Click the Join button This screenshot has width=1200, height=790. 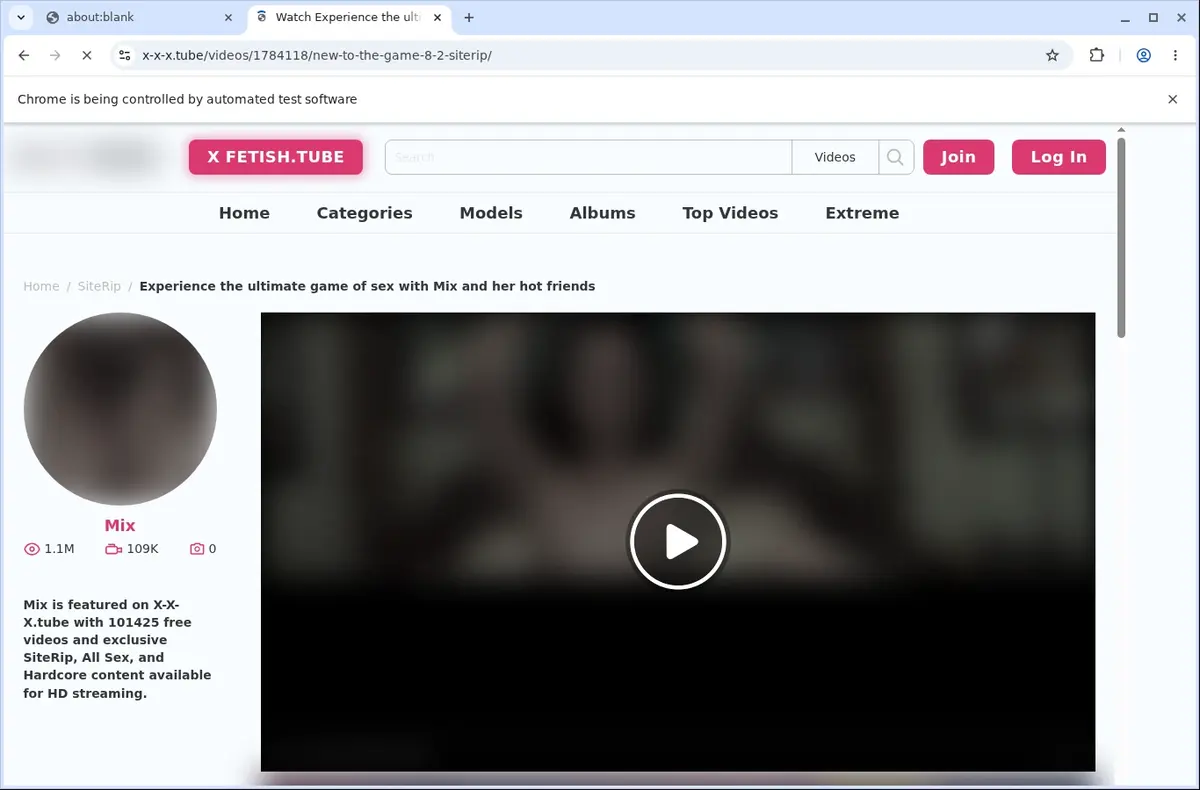tap(958, 157)
